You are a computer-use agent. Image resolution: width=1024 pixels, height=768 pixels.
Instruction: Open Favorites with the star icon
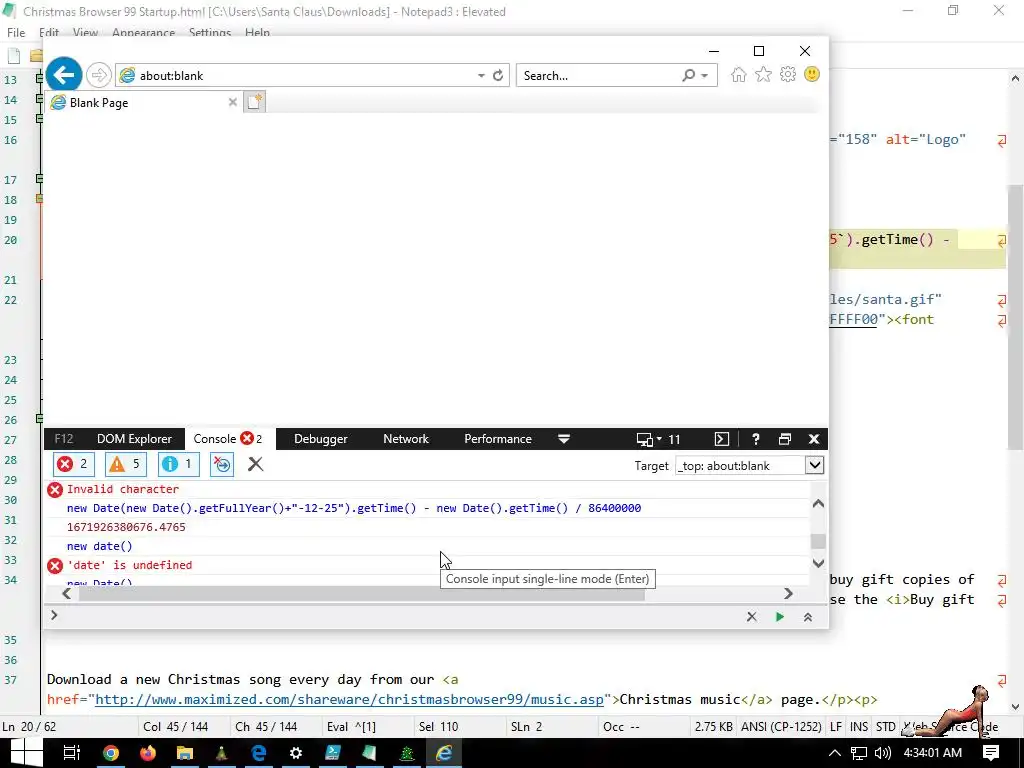click(763, 74)
